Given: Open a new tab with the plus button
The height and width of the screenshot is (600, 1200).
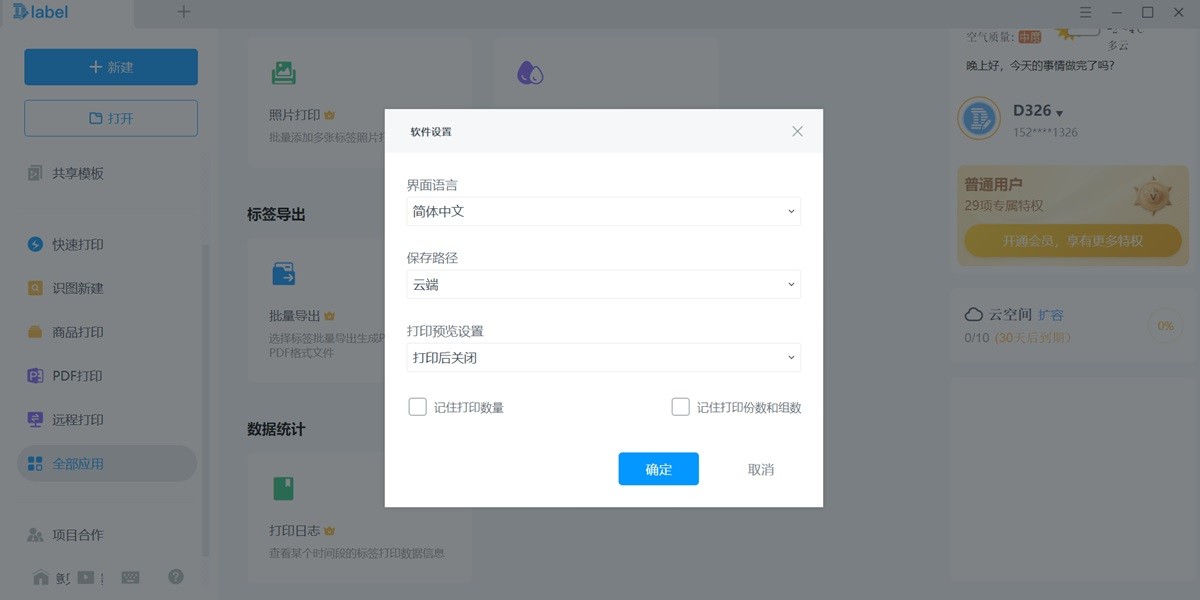Looking at the screenshot, I should coord(183,12).
